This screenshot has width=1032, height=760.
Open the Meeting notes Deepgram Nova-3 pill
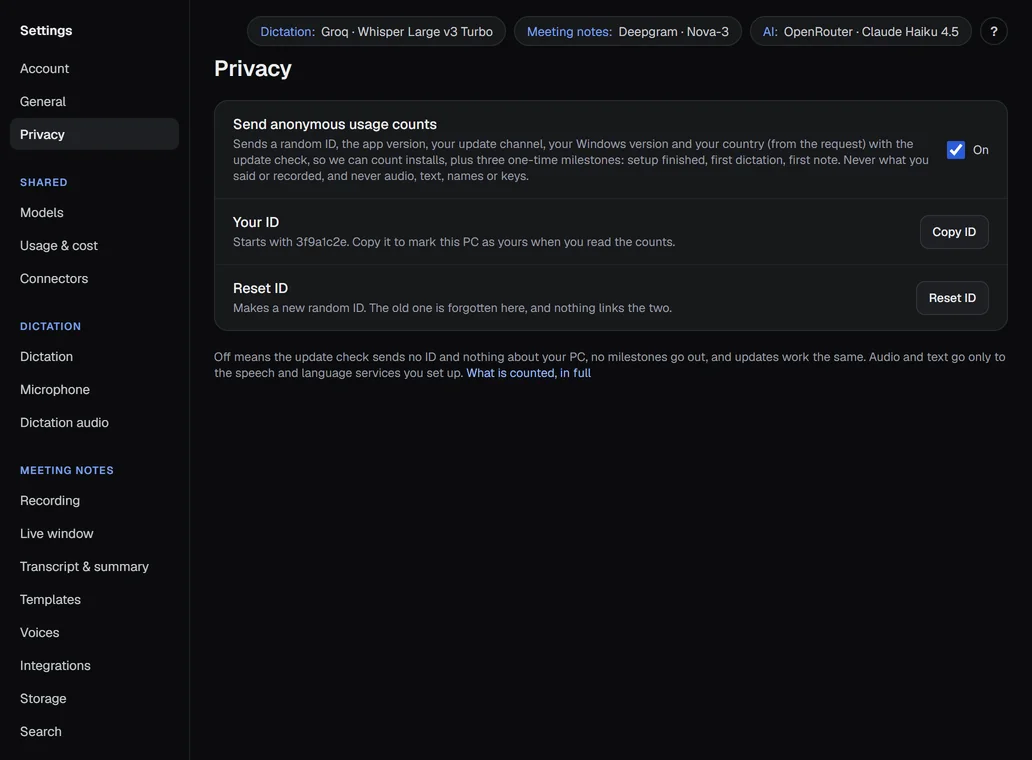point(627,32)
